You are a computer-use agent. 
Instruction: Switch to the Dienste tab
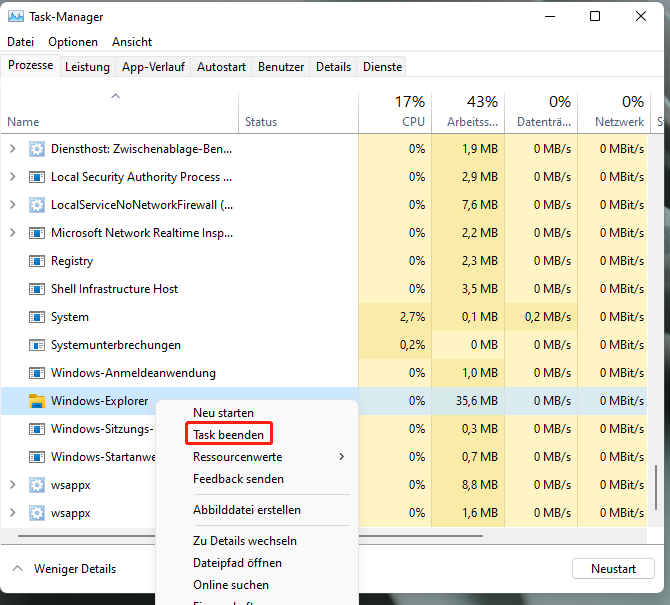(x=382, y=67)
